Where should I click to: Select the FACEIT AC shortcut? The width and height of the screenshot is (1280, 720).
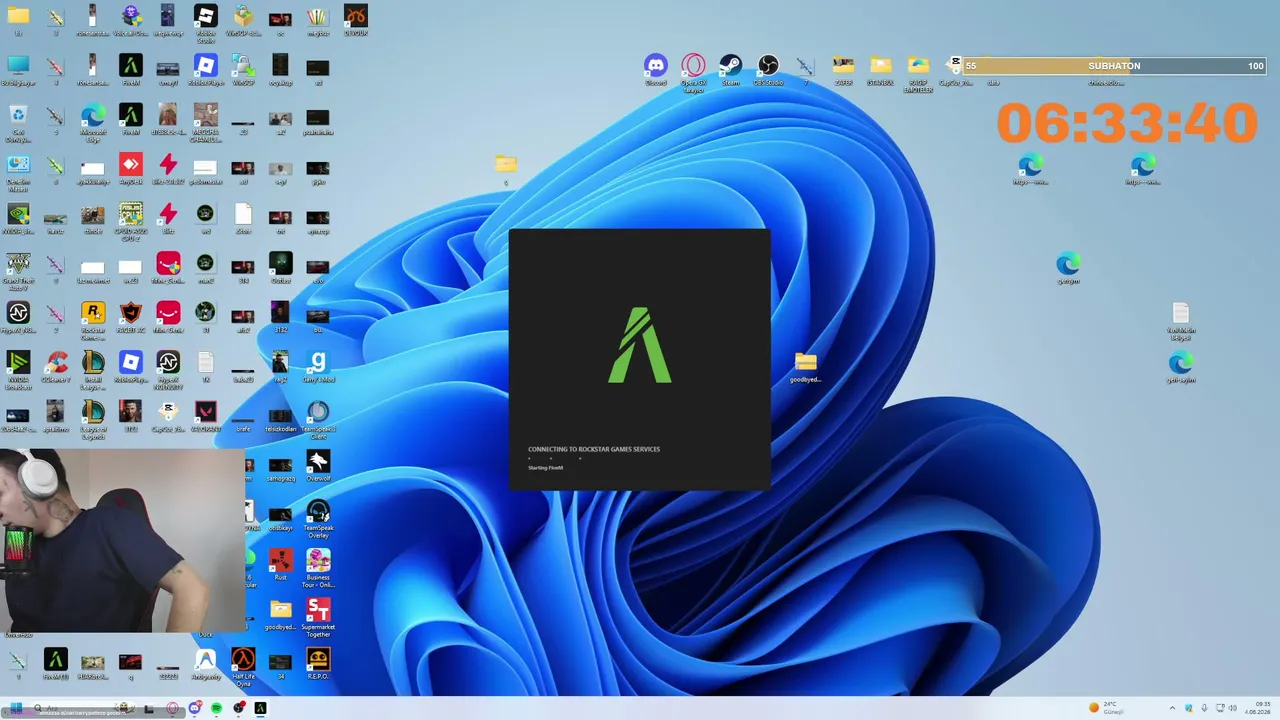[130, 318]
